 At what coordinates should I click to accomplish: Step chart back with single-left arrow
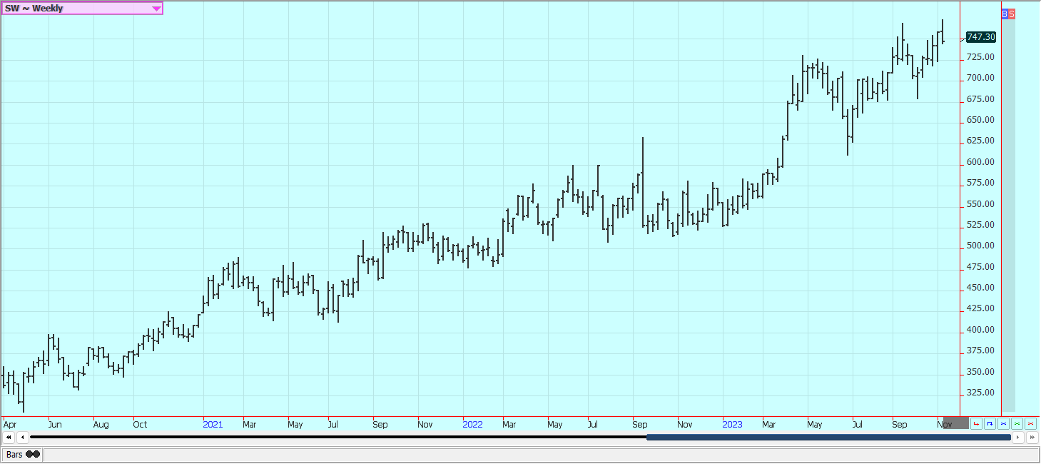[x=22, y=437]
